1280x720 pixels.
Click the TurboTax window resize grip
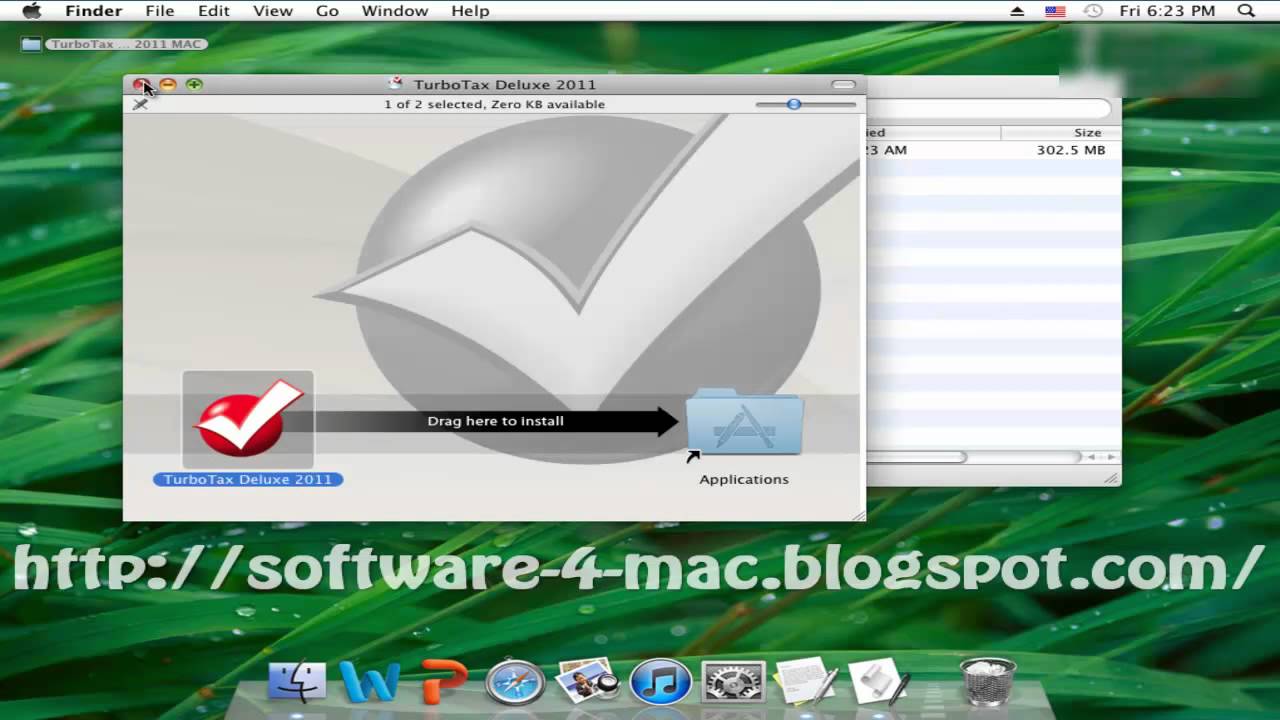(x=858, y=514)
